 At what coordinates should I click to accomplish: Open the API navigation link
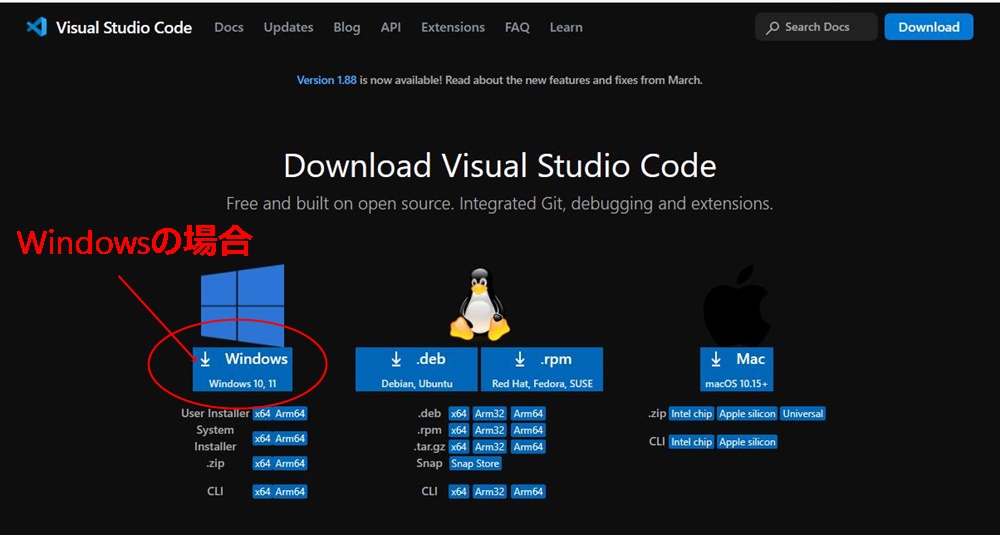pyautogui.click(x=390, y=27)
